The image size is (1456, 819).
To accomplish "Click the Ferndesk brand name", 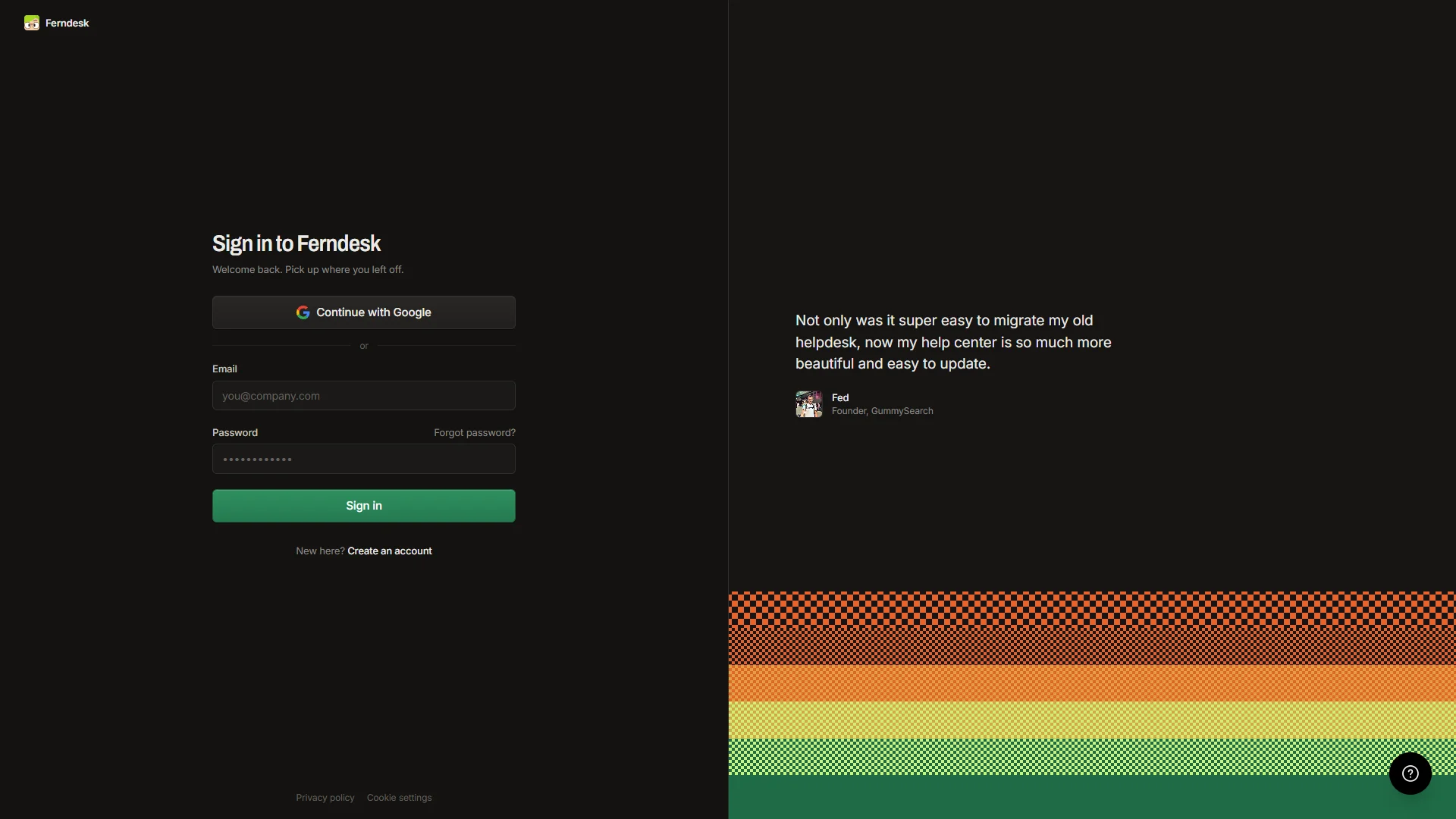I will click(67, 23).
